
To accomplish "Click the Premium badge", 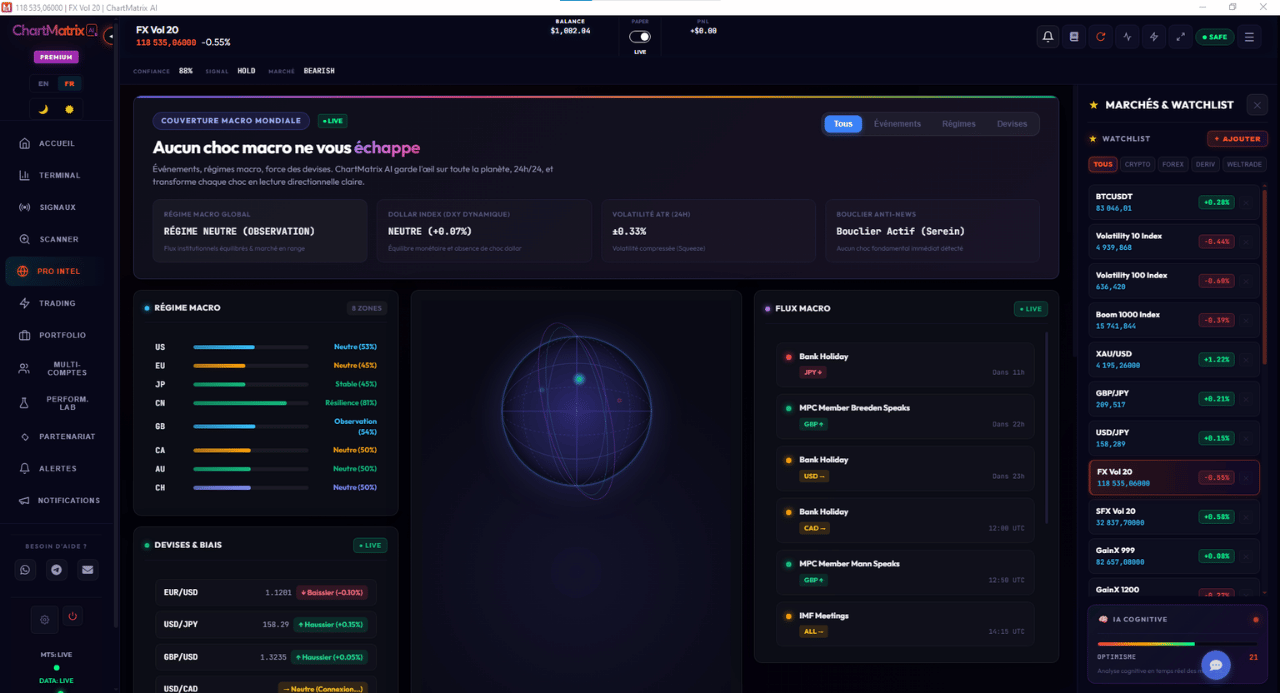I will pyautogui.click(x=56, y=57).
